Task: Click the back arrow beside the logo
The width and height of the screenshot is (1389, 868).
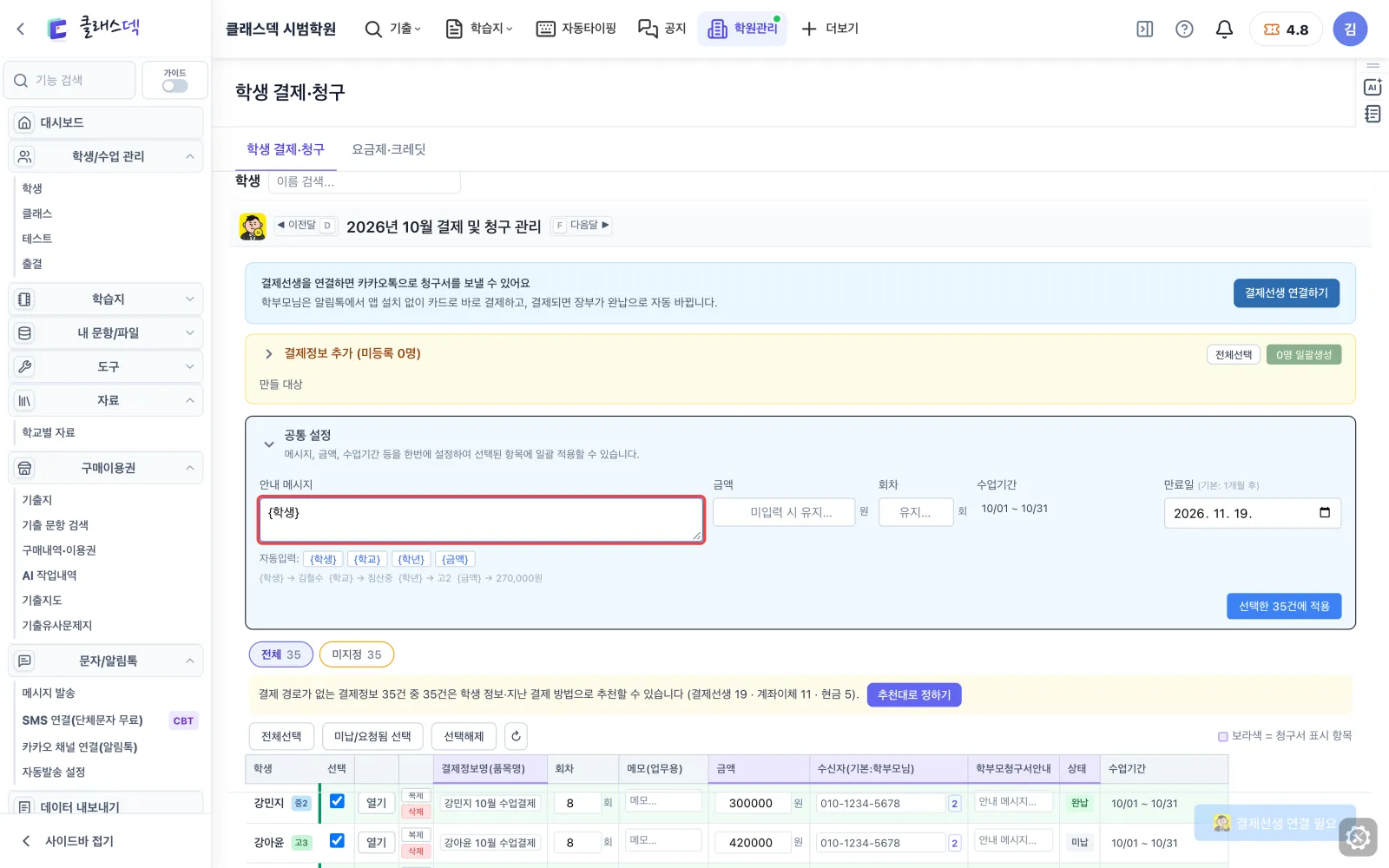Action: point(21,29)
